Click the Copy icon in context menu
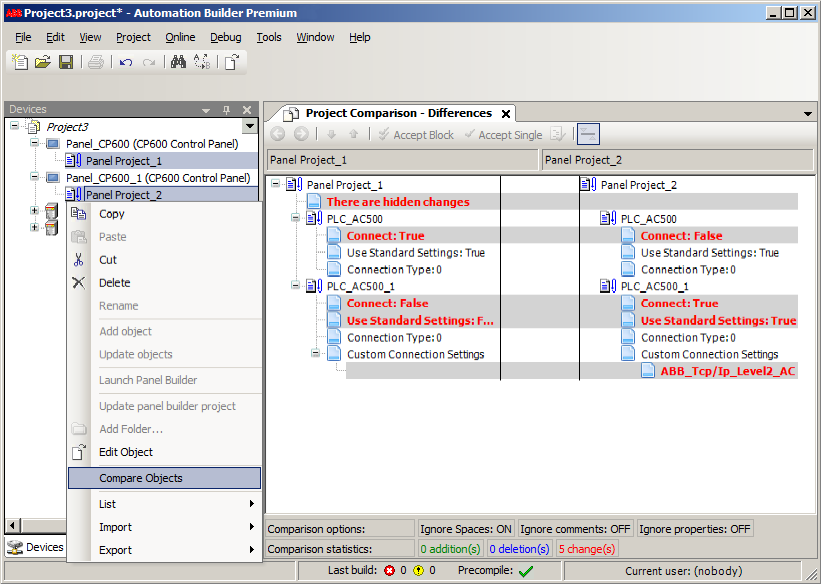Screen dimensions: 821x584 79,214
